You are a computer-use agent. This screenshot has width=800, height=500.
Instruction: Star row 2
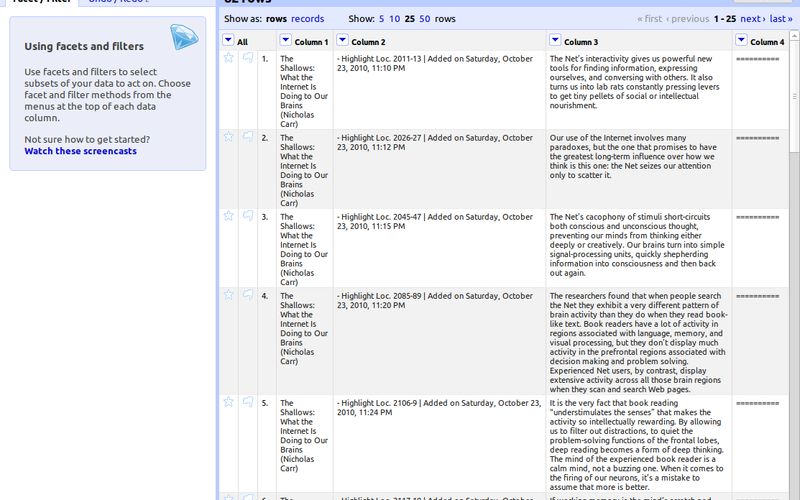(x=229, y=137)
